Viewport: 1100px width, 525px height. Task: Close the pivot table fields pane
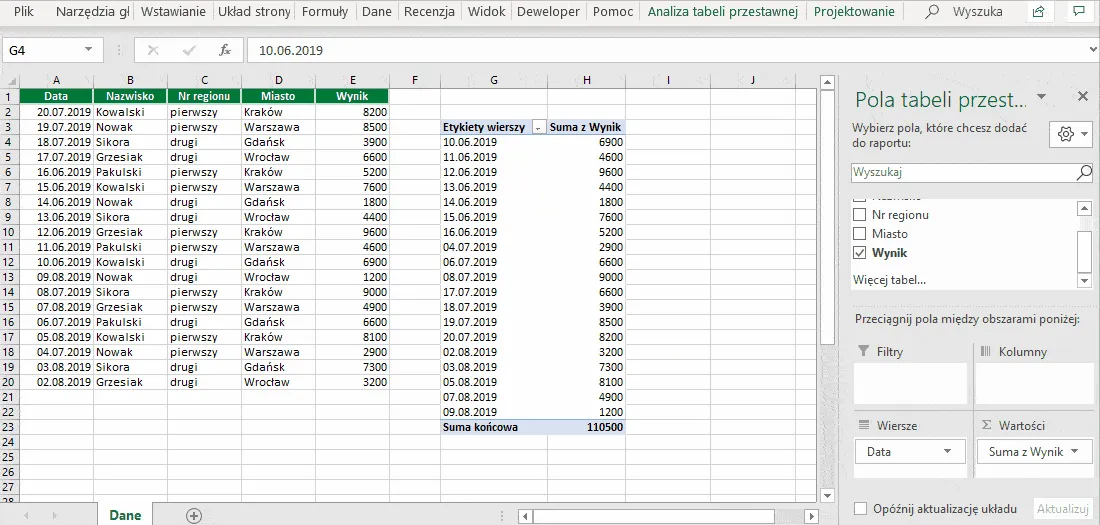click(1082, 97)
